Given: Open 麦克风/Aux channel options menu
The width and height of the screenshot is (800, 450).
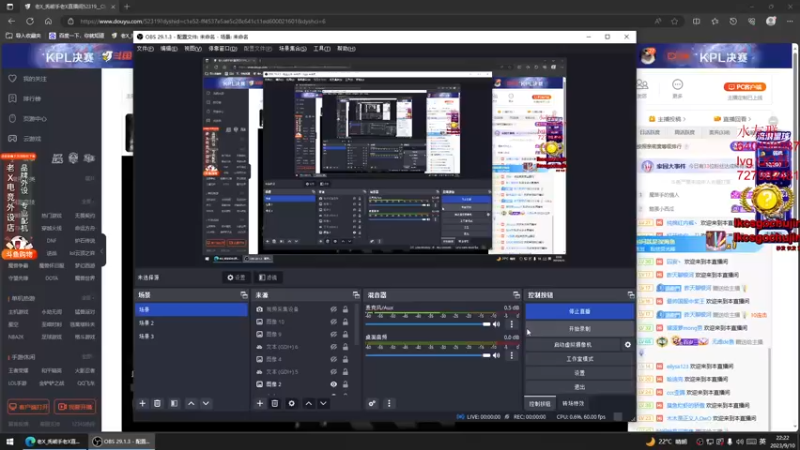Looking at the screenshot, I should (x=512, y=324).
